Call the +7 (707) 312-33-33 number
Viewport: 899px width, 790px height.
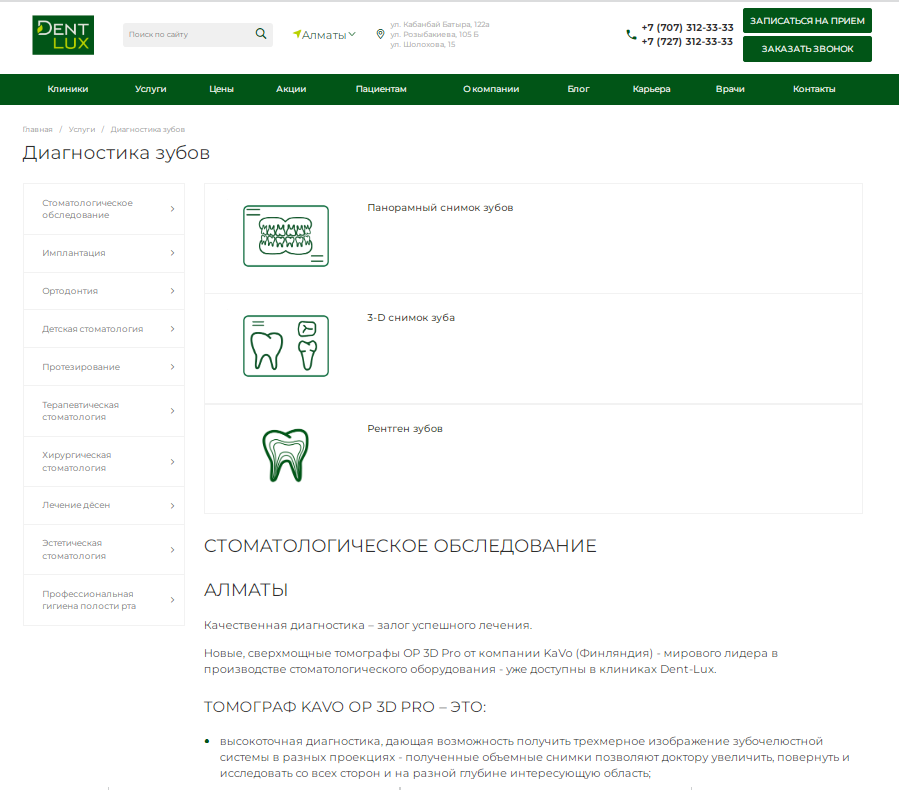pyautogui.click(x=687, y=28)
